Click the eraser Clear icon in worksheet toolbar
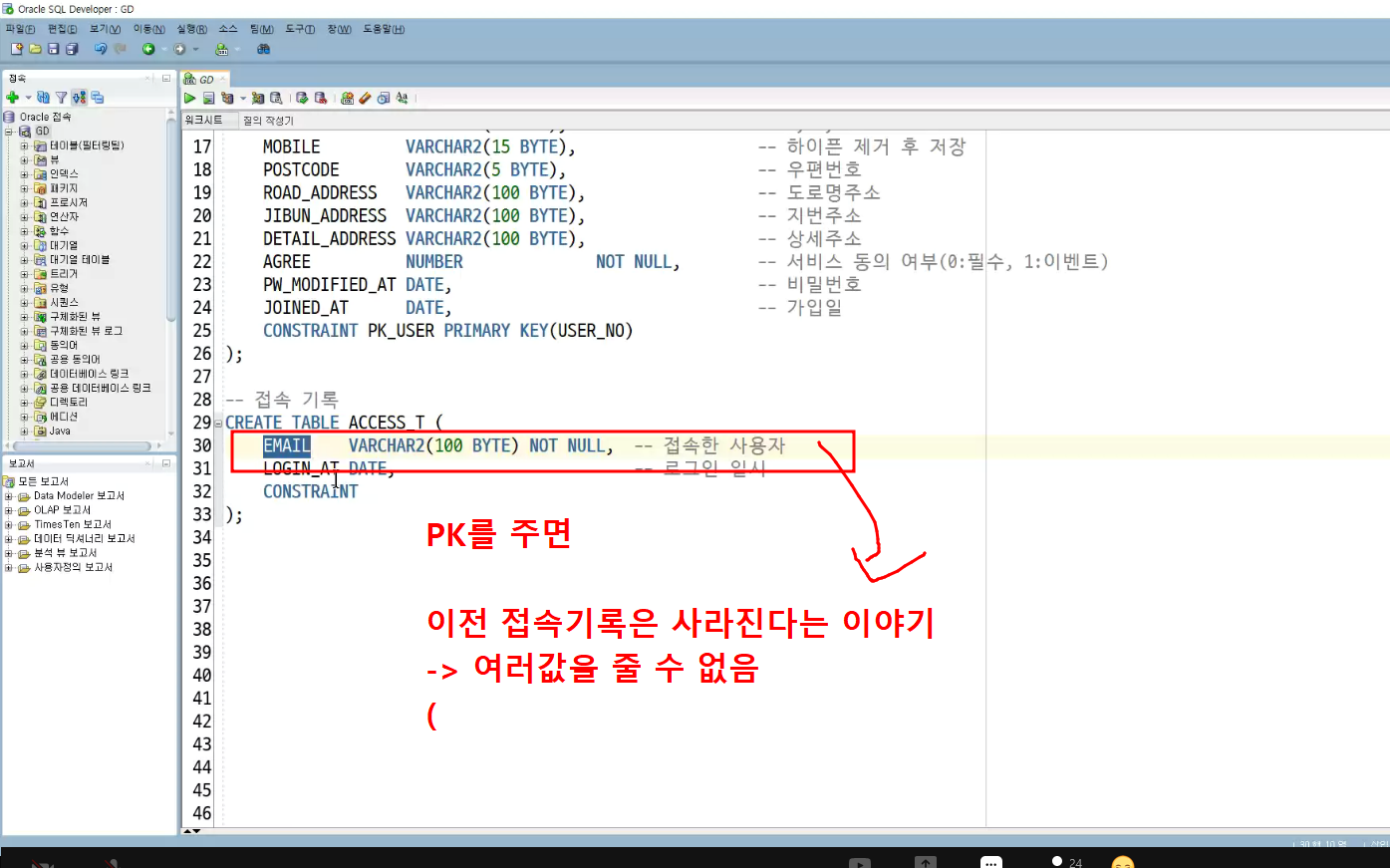The height and width of the screenshot is (868, 1390). coord(365,98)
